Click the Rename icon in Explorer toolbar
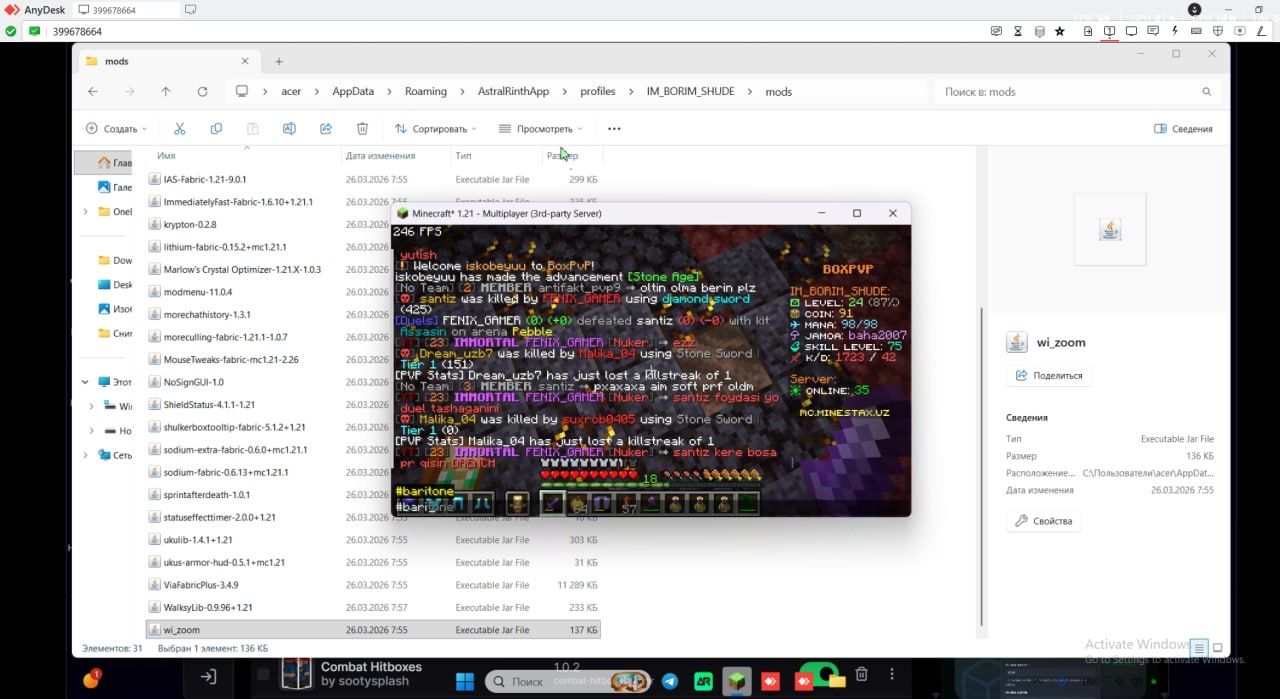Image resolution: width=1280 pixels, height=699 pixels. [289, 129]
